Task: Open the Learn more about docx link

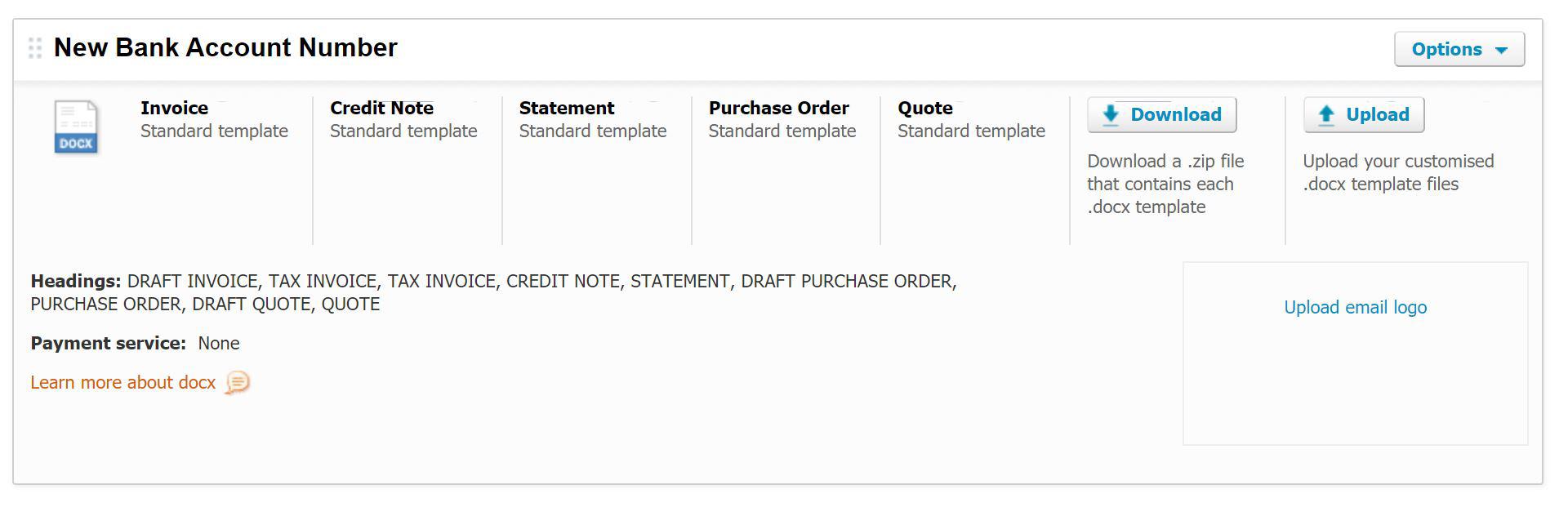Action: tap(123, 383)
